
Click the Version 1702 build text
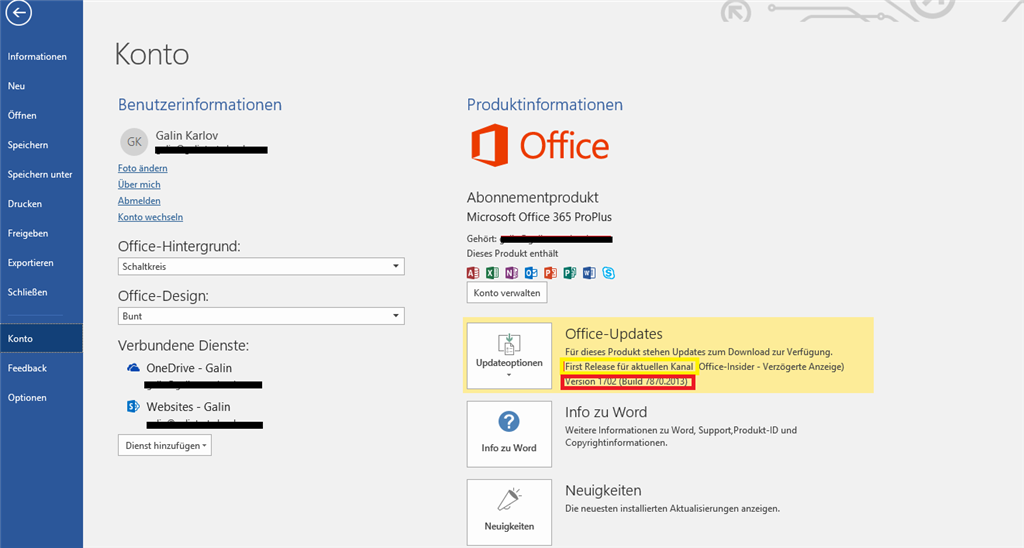tap(627, 381)
